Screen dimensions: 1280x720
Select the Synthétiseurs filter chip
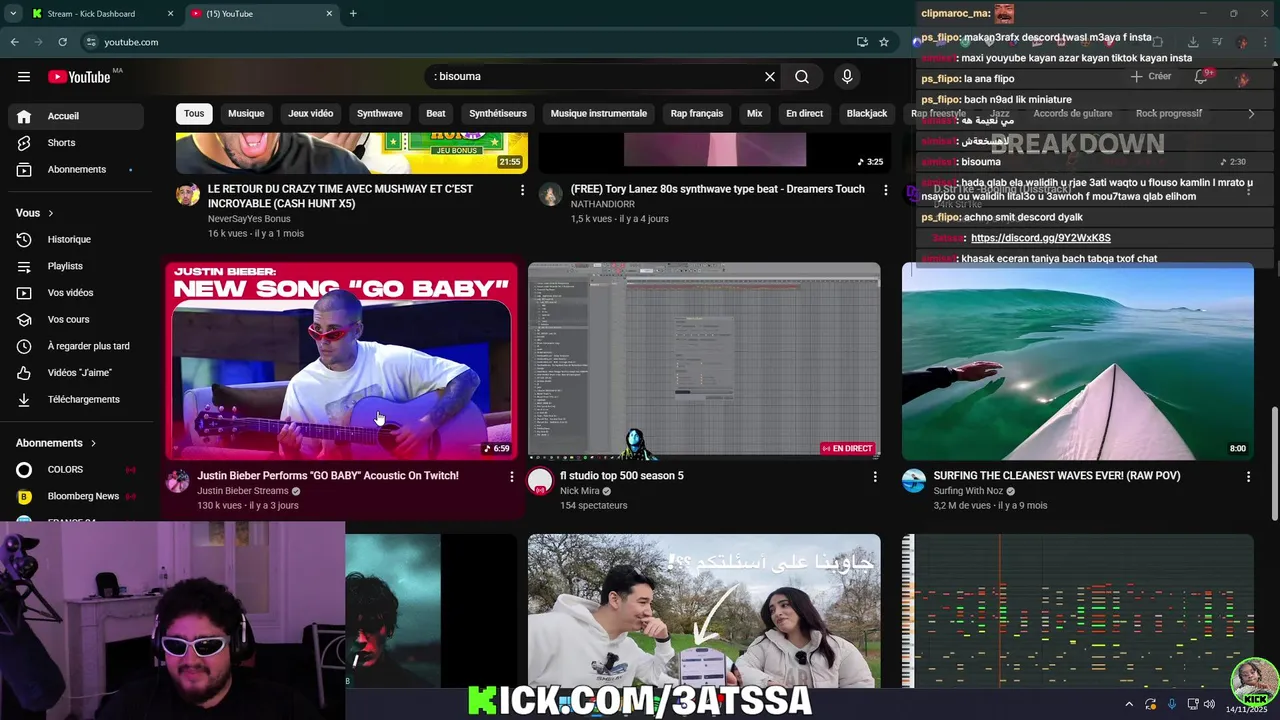point(498,114)
